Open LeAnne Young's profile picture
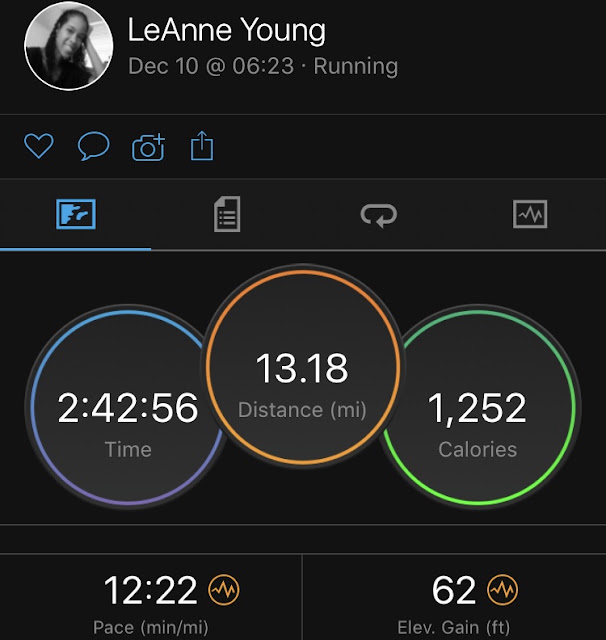This screenshot has height=640, width=606. click(x=69, y=45)
